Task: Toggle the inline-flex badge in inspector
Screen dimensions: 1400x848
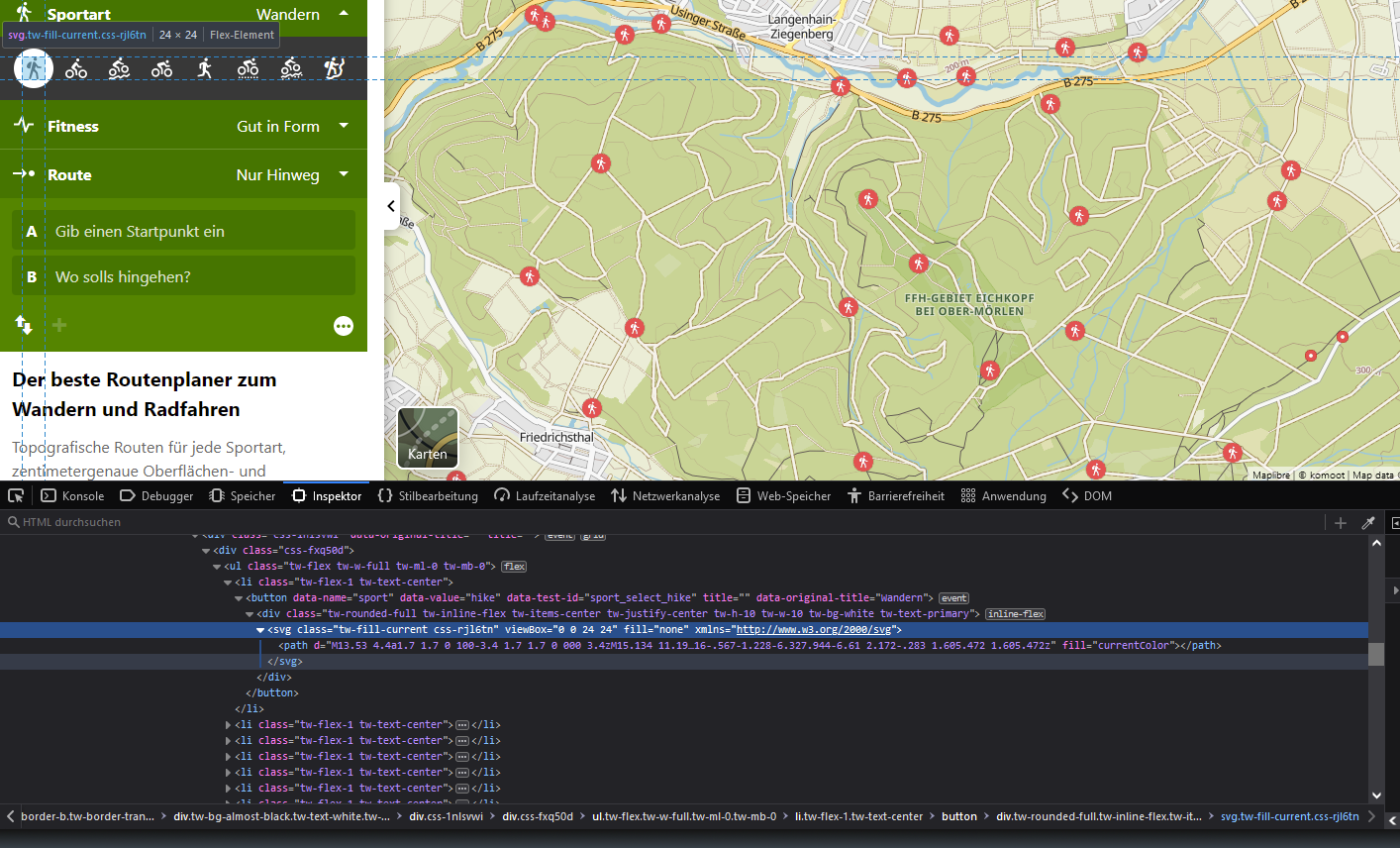Action: tap(1015, 614)
